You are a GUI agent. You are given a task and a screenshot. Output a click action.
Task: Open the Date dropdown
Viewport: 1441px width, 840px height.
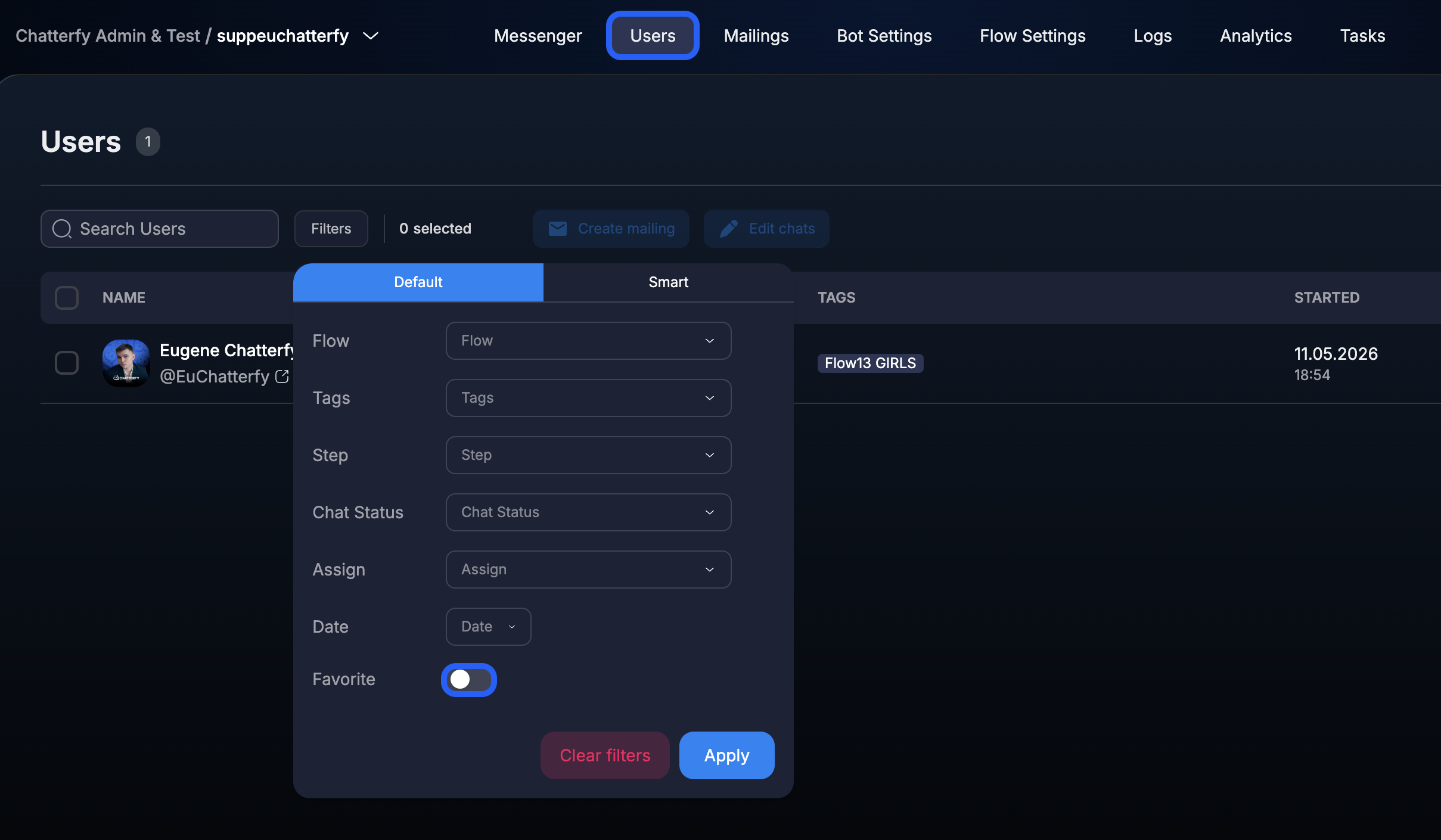[488, 627]
